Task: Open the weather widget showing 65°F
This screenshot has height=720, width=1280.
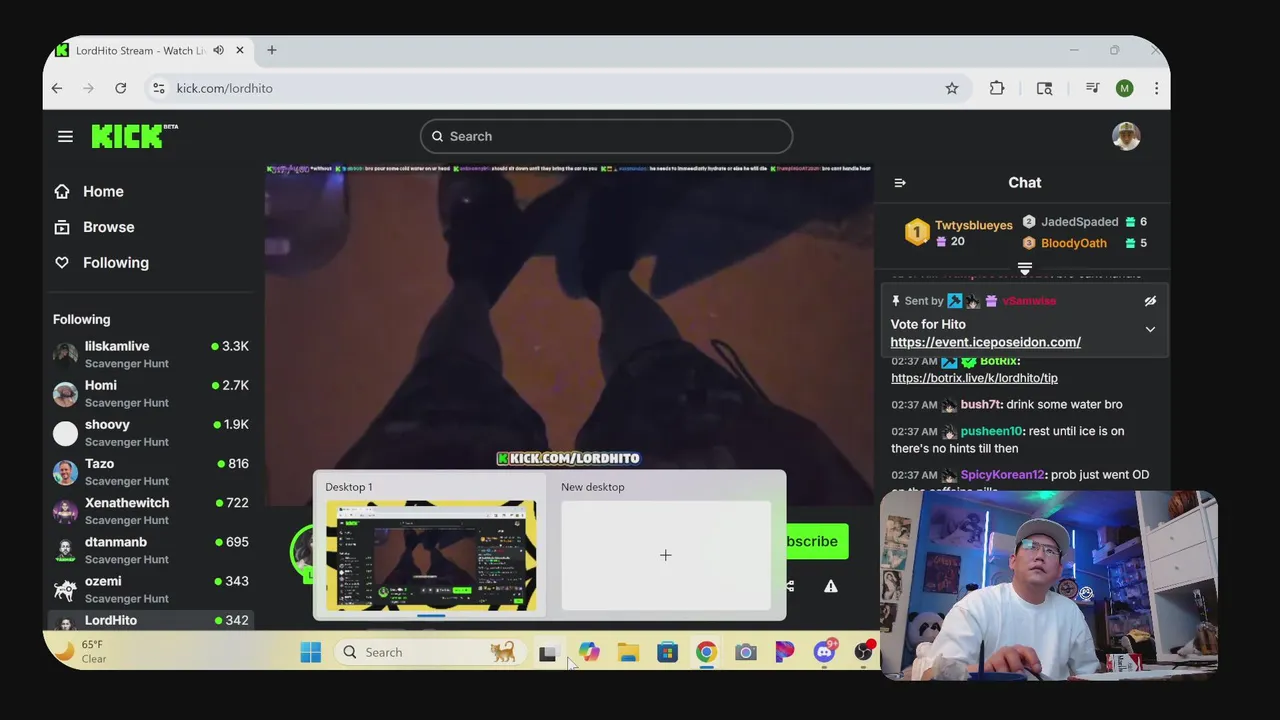Action: point(80,652)
